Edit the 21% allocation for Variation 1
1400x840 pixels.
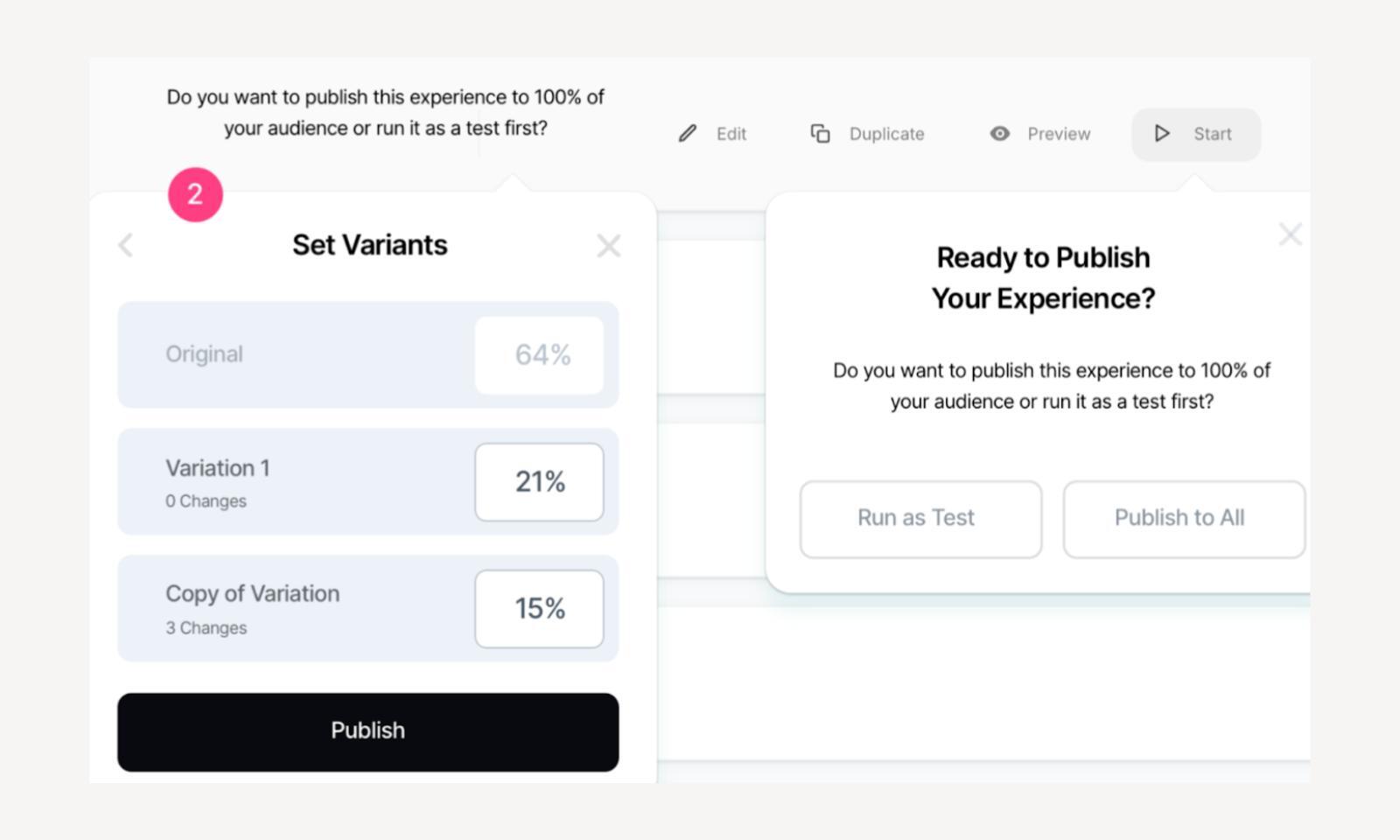[x=539, y=481]
